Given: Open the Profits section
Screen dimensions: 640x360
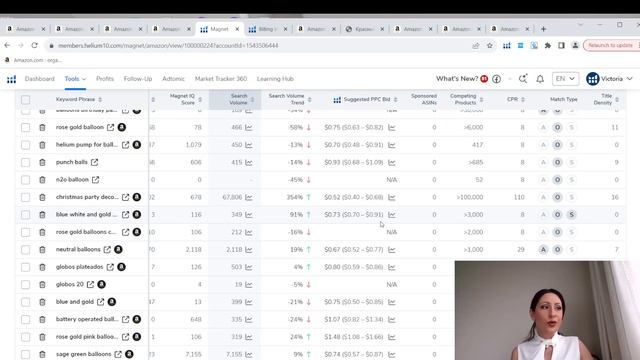Looking at the screenshot, I should click(x=105, y=79).
